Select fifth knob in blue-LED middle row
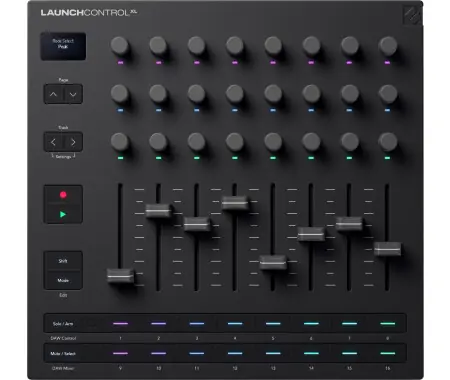 tap(273, 94)
